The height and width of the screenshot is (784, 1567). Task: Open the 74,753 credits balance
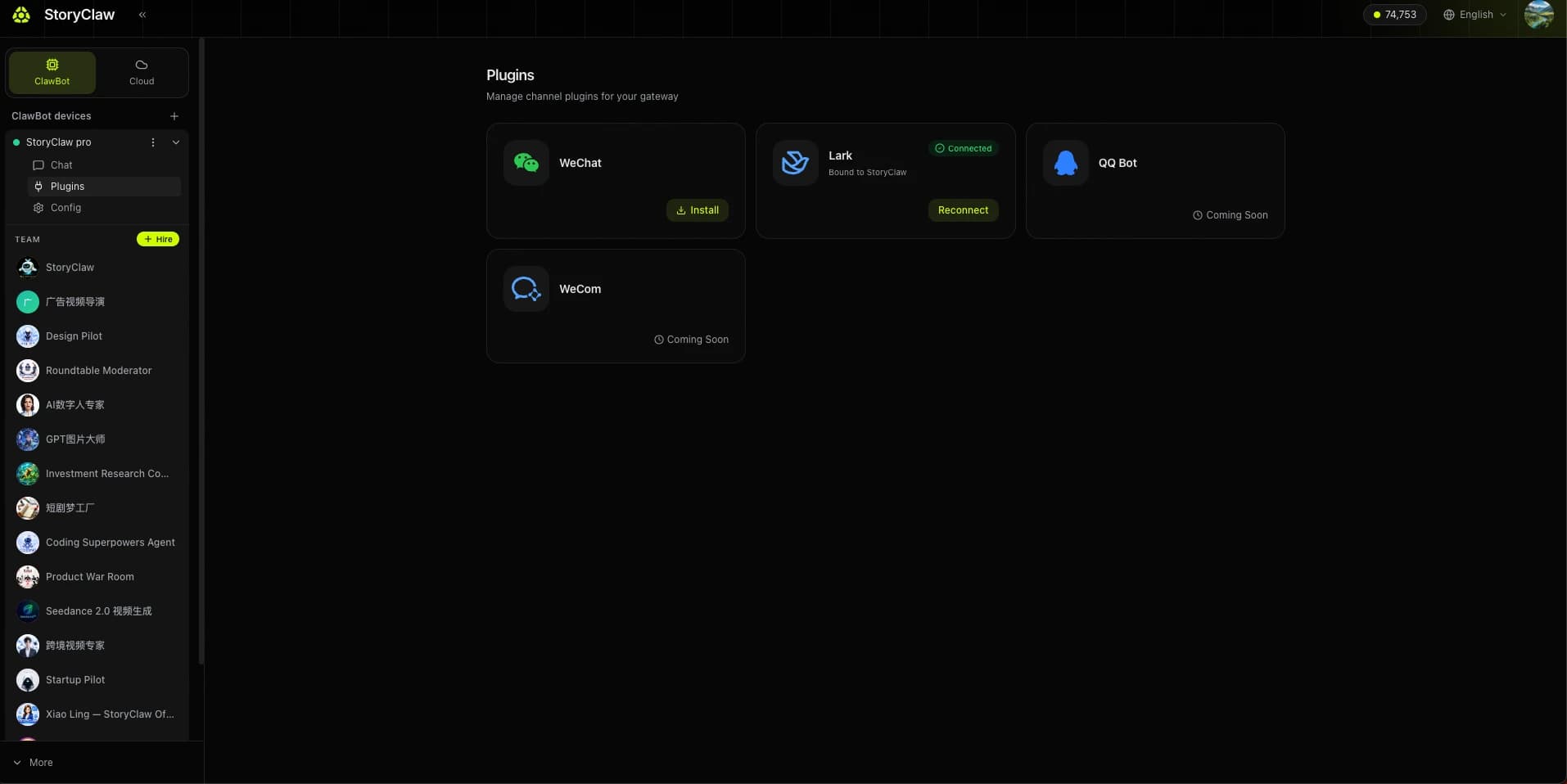[1395, 15]
